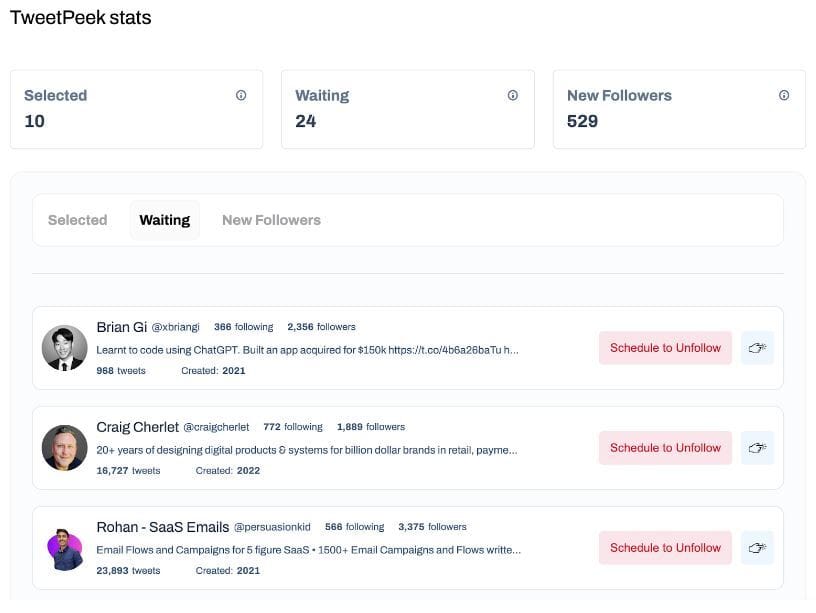Click the info icon on Waiting card
Screen dimensions: 816x613
pyautogui.click(x=513, y=96)
